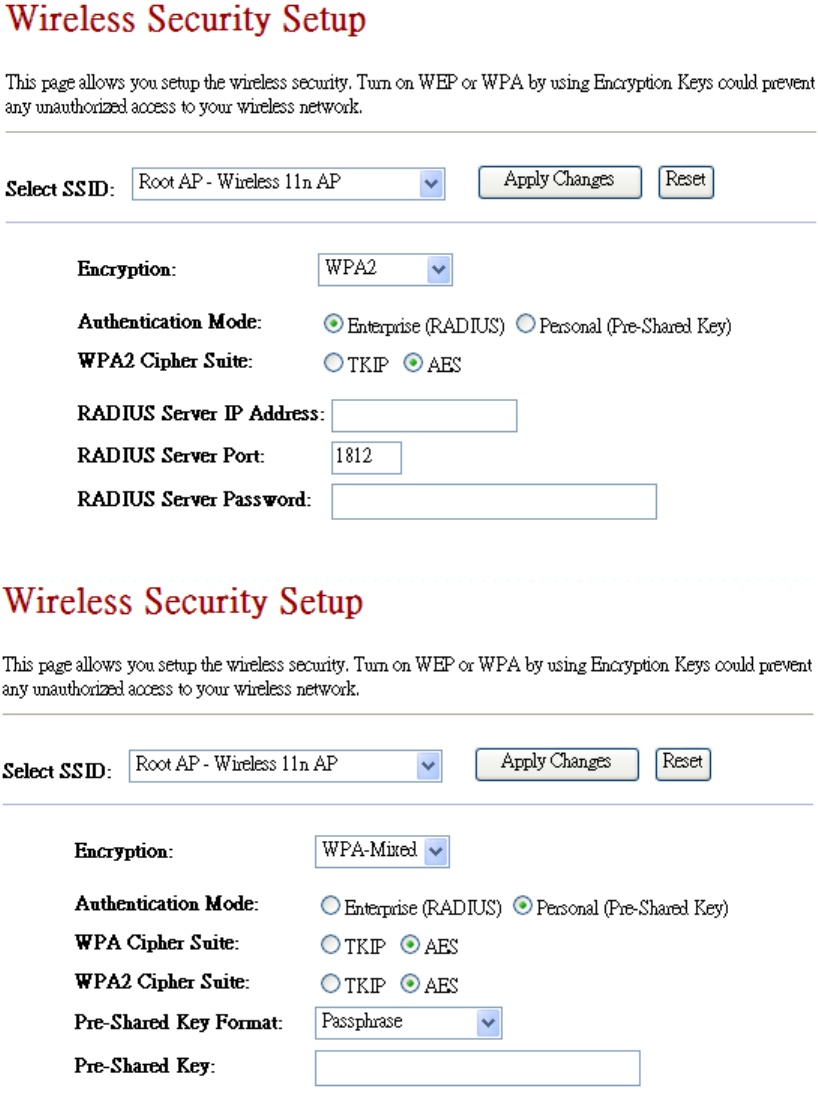Open the WPA-Mixed Encryption dropdown
Screen dimensions: 818x1097
[382, 851]
